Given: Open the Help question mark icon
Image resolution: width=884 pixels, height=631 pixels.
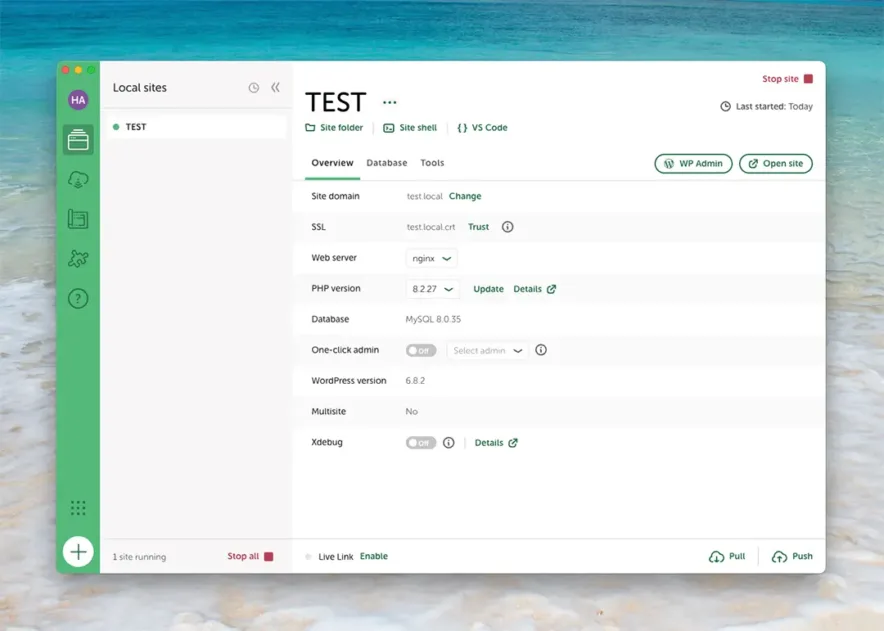Looking at the screenshot, I should click(x=78, y=299).
